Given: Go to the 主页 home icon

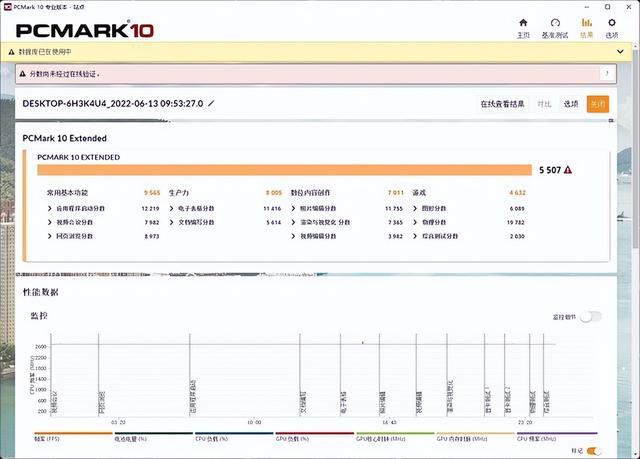Looking at the screenshot, I should (522, 25).
